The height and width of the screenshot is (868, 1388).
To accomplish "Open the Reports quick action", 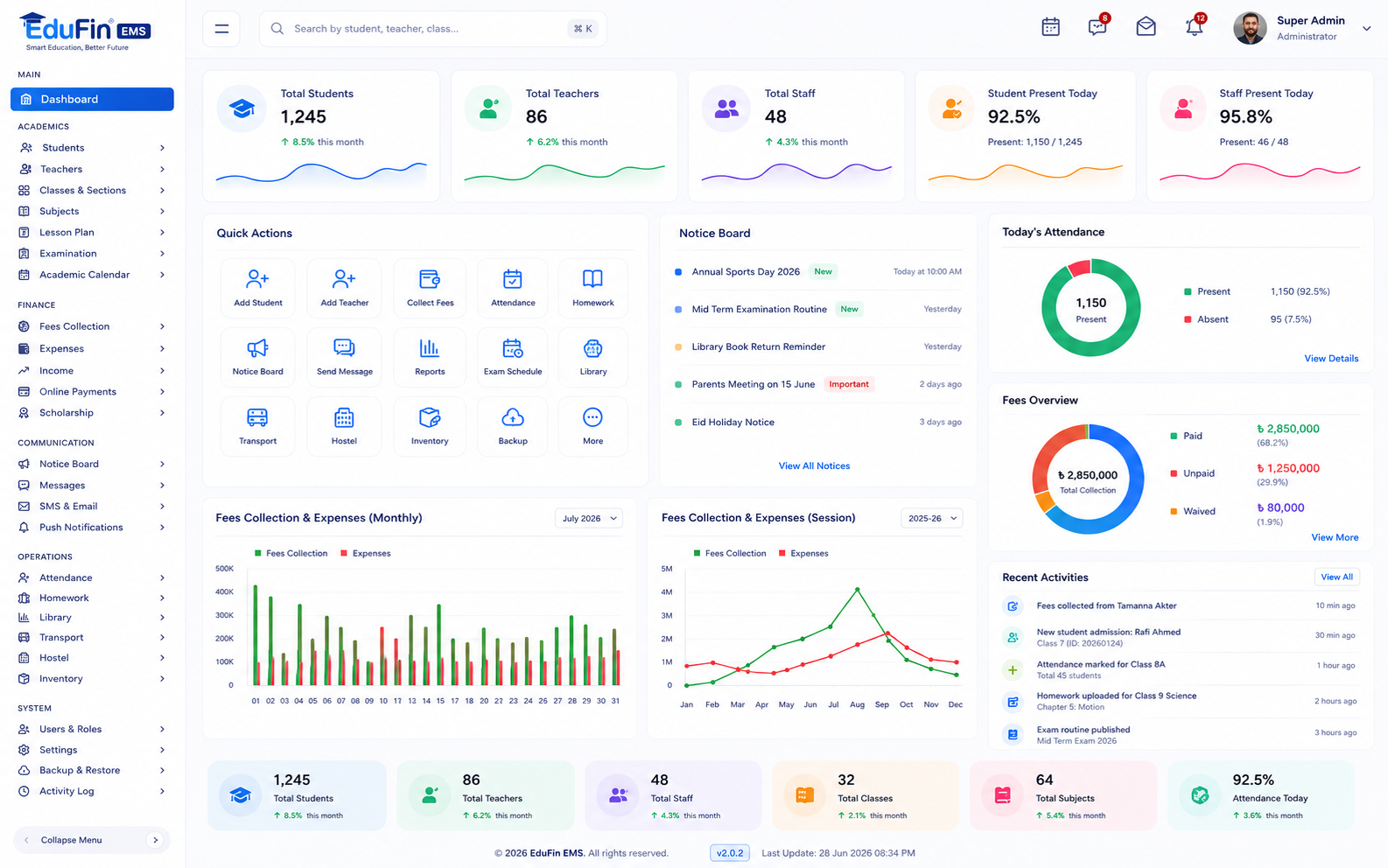I will 430,357.
